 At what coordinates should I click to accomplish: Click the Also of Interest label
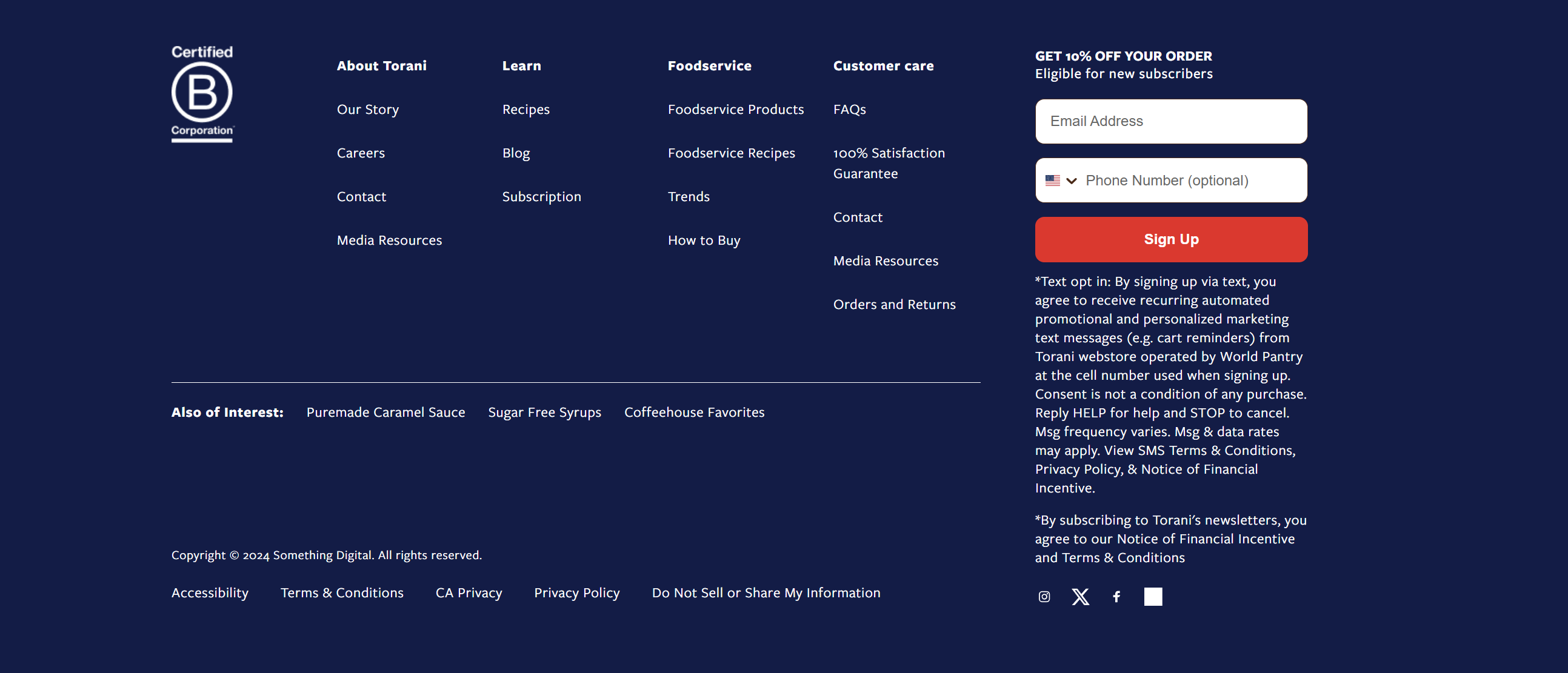tap(227, 413)
